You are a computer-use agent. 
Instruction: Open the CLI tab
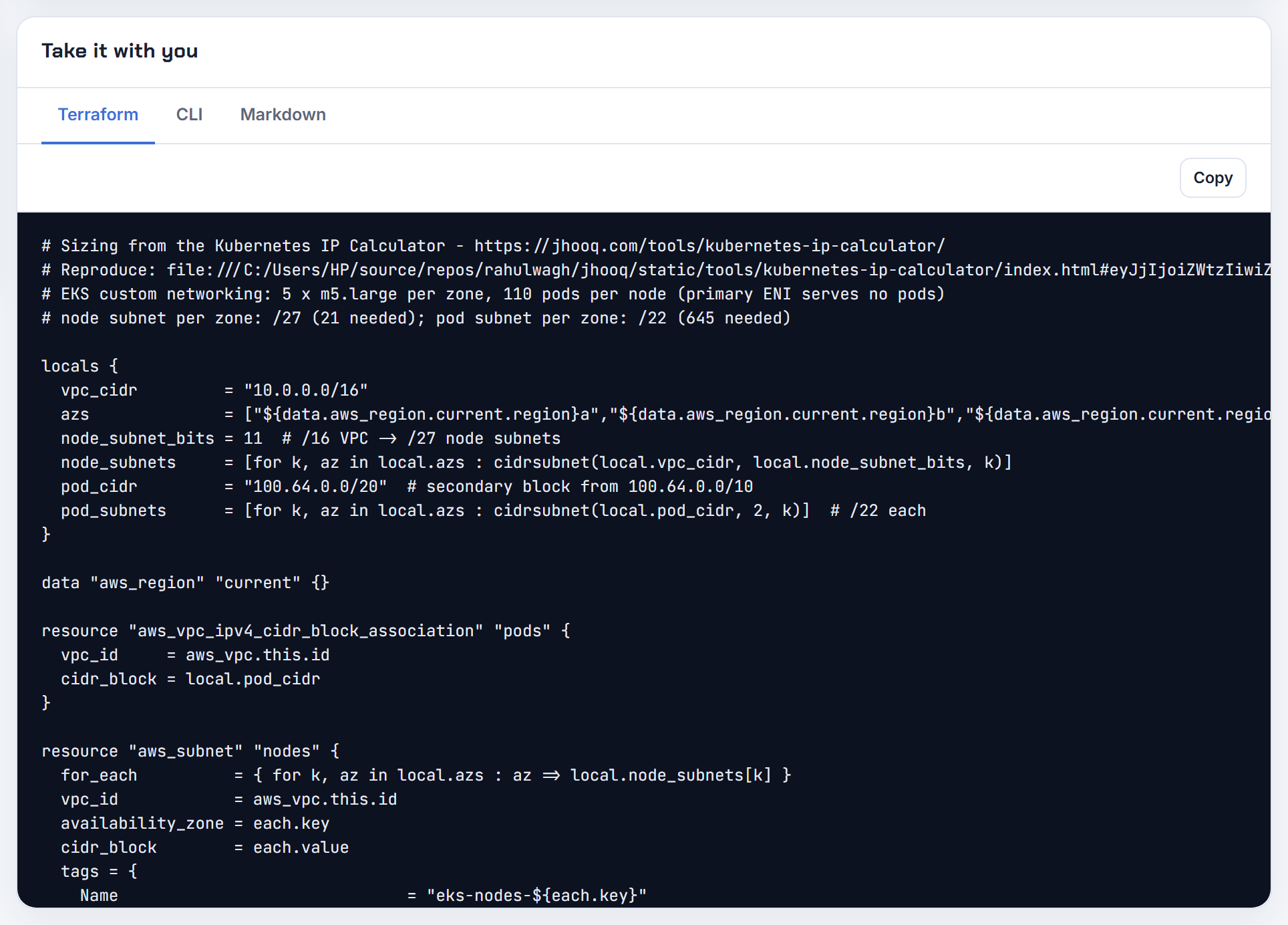tap(189, 115)
